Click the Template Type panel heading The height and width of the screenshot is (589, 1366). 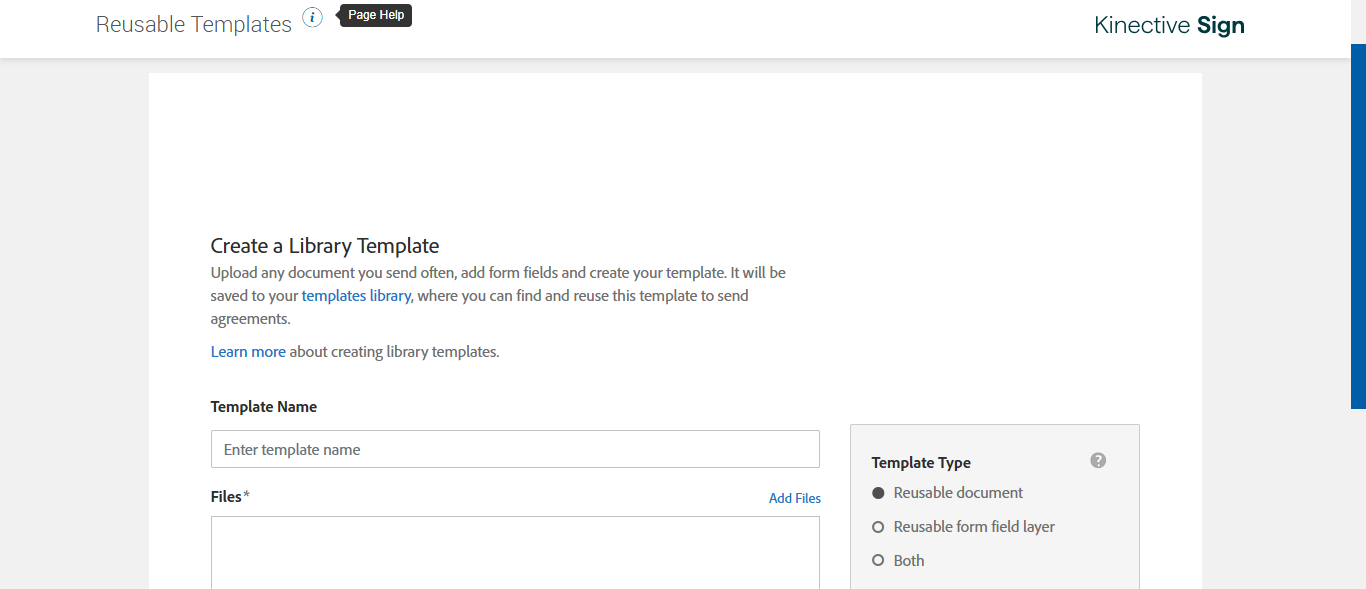(x=921, y=463)
